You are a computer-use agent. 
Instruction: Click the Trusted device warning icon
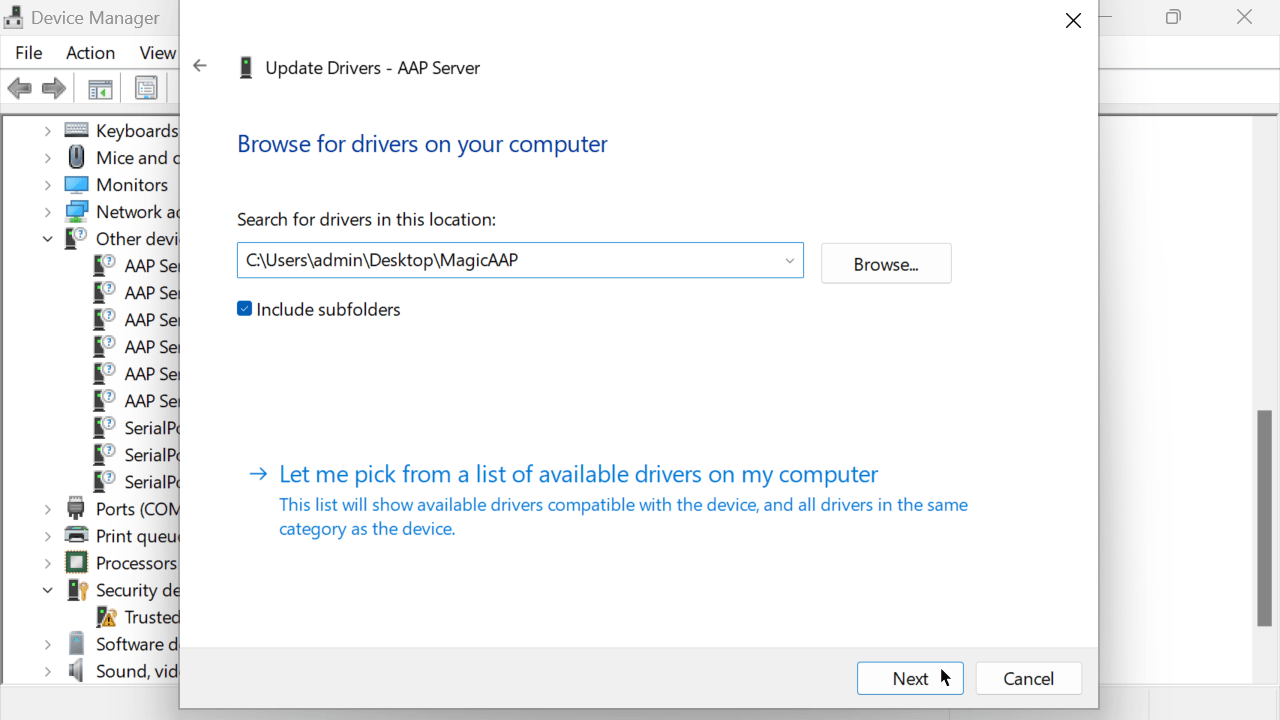[x=105, y=617]
